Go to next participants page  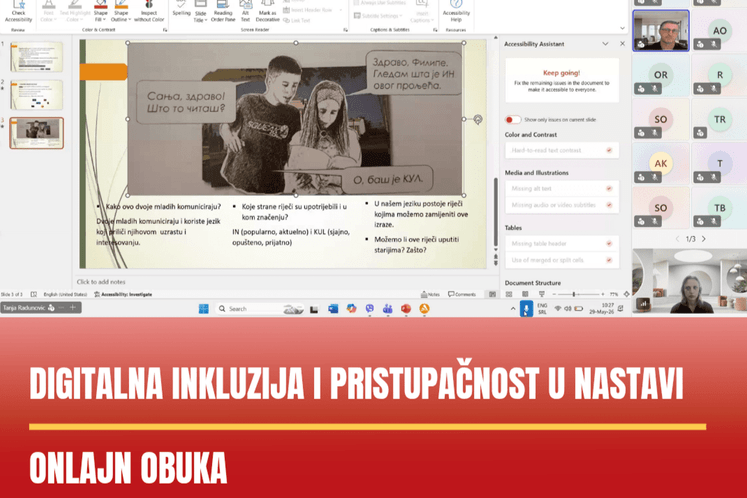[704, 239]
